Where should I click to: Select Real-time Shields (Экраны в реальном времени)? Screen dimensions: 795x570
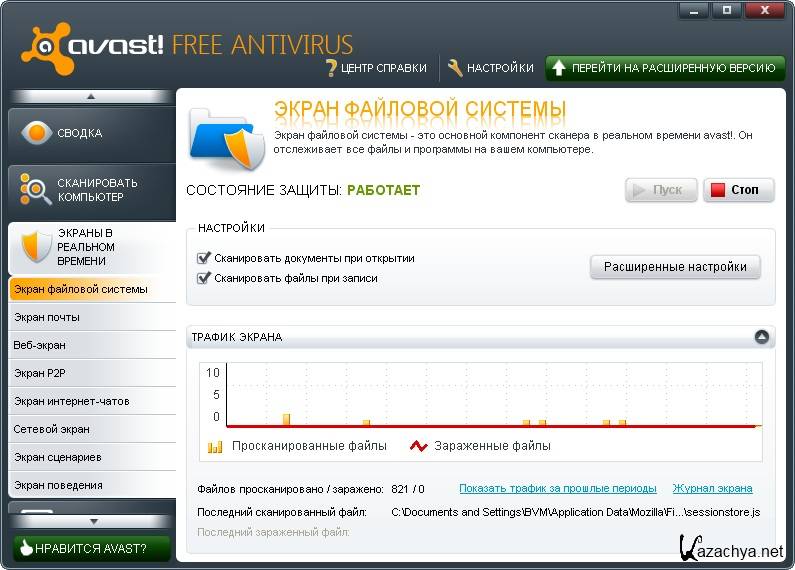tap(90, 247)
